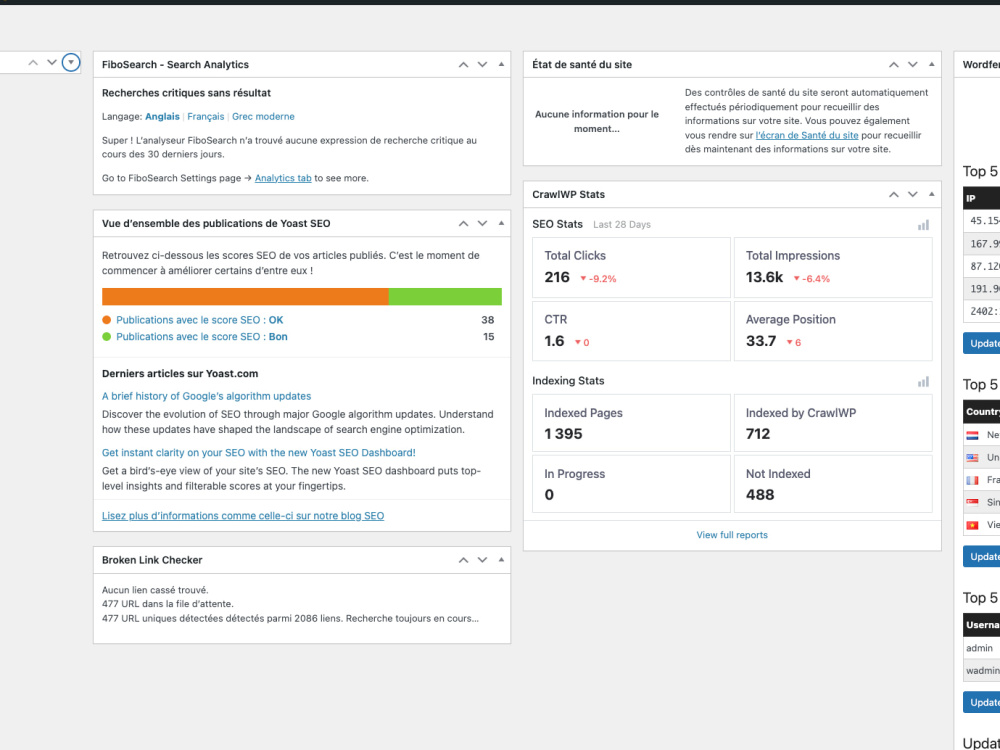Click green segment of SEO score bar
This screenshot has width=1000, height=750.
[x=445, y=297]
